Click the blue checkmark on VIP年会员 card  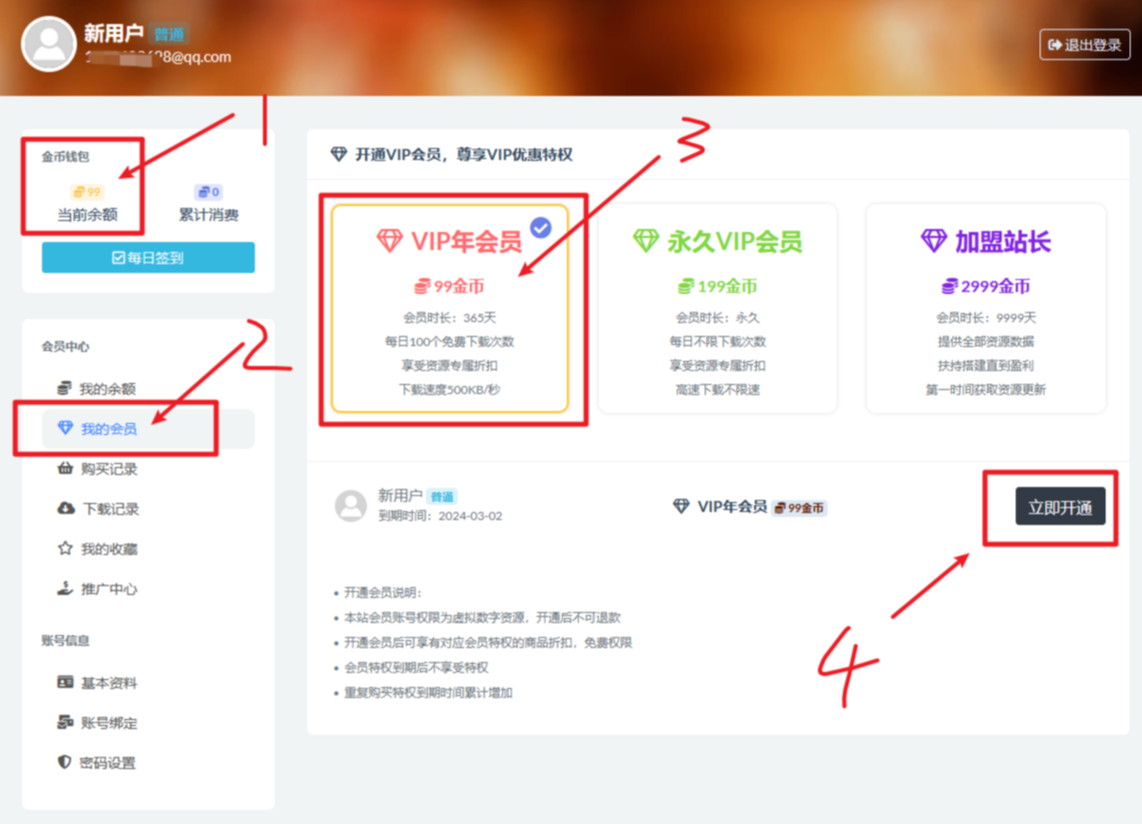pos(541,228)
